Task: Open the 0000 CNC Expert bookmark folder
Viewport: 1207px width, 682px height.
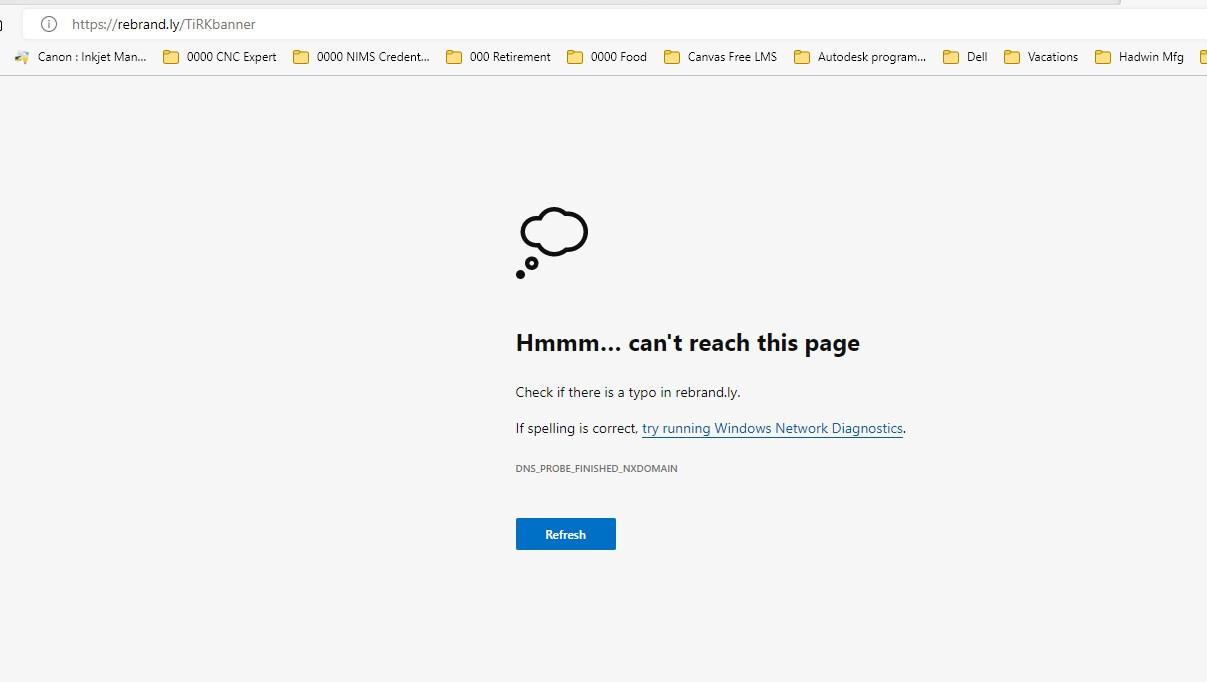Action: coord(220,57)
